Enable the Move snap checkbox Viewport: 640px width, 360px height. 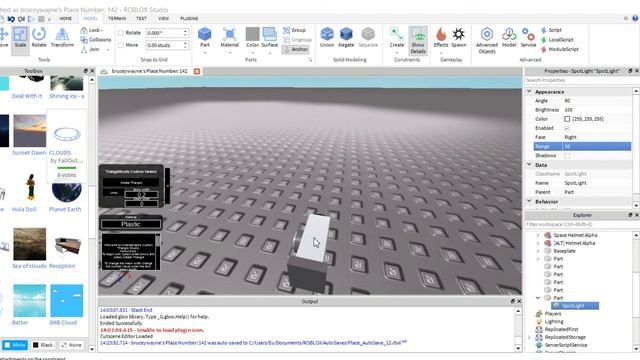(121, 45)
